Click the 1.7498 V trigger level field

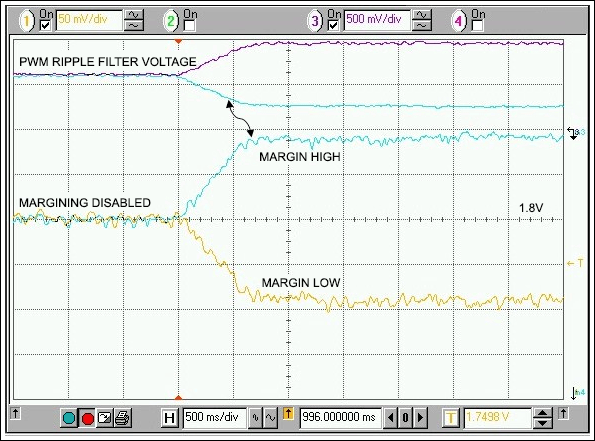[497, 418]
